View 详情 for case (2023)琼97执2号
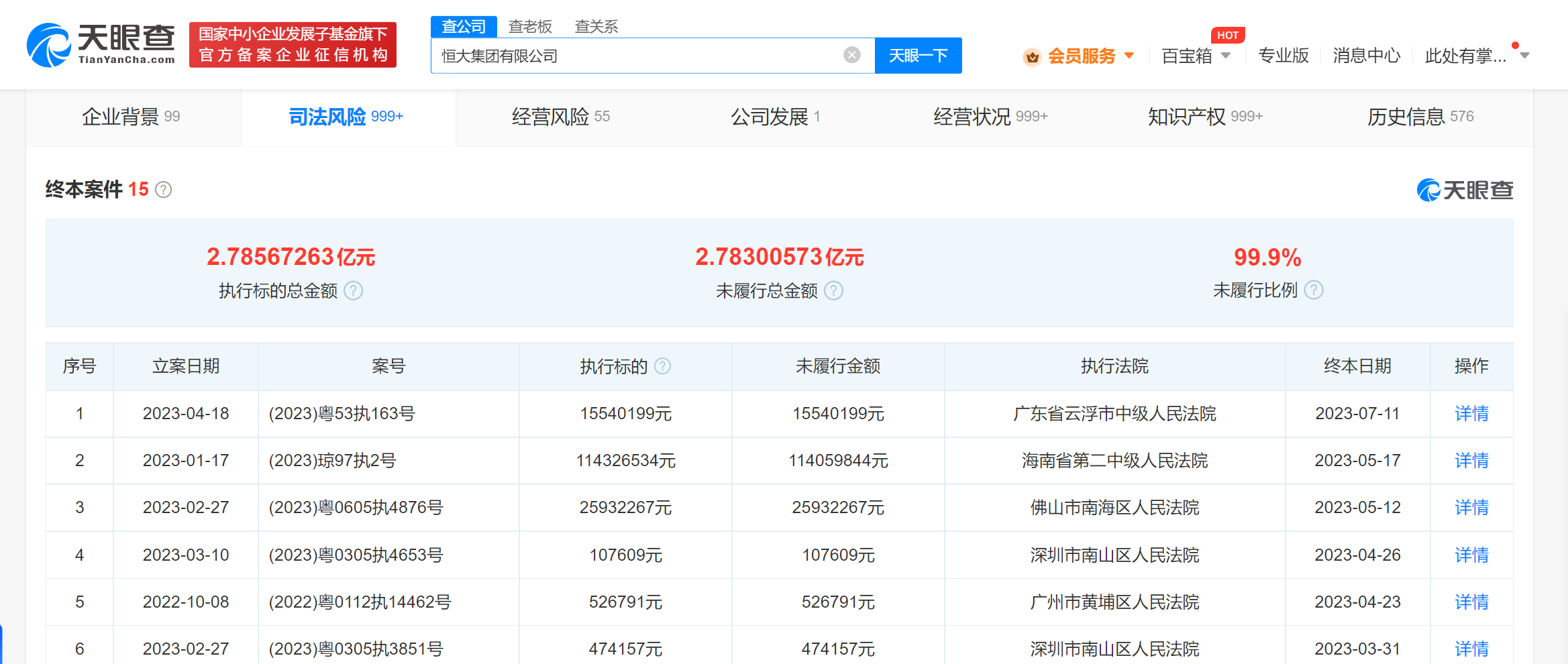1568x664 pixels. coord(1471,461)
